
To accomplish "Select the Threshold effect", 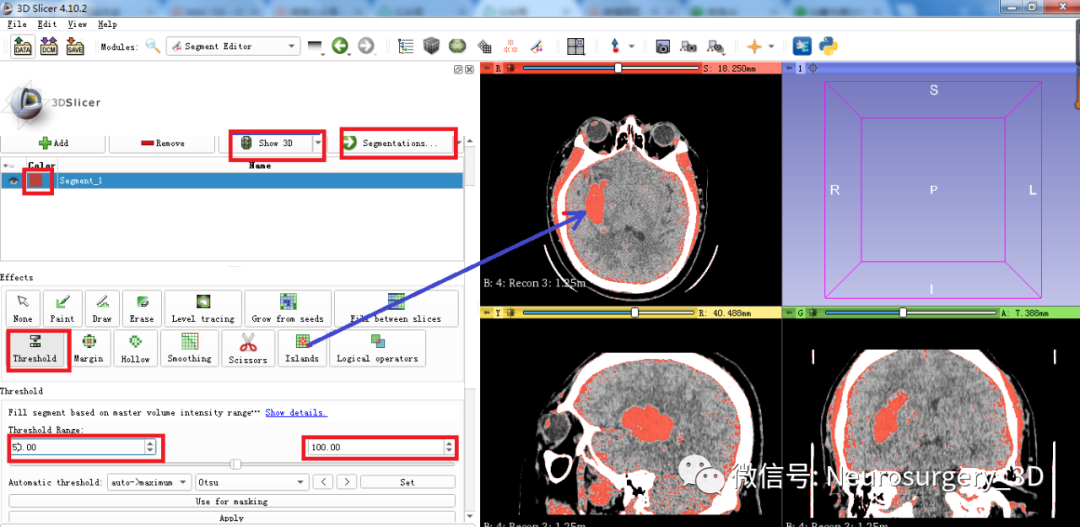I will tap(35, 349).
